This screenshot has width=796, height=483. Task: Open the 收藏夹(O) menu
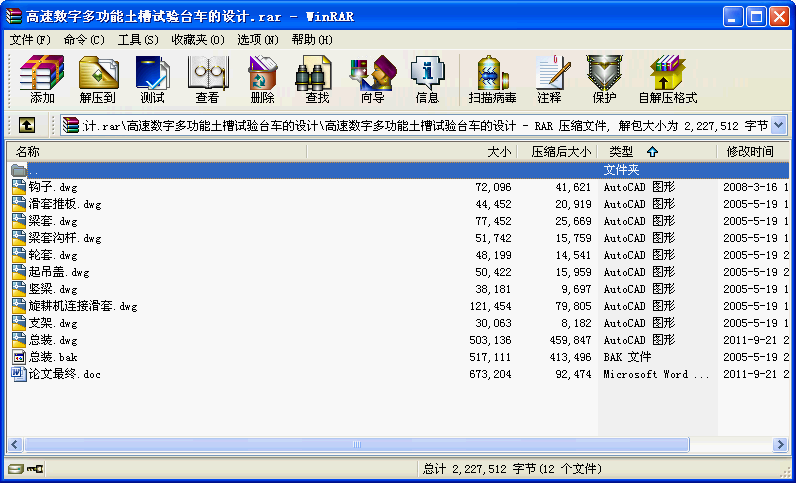click(x=198, y=40)
